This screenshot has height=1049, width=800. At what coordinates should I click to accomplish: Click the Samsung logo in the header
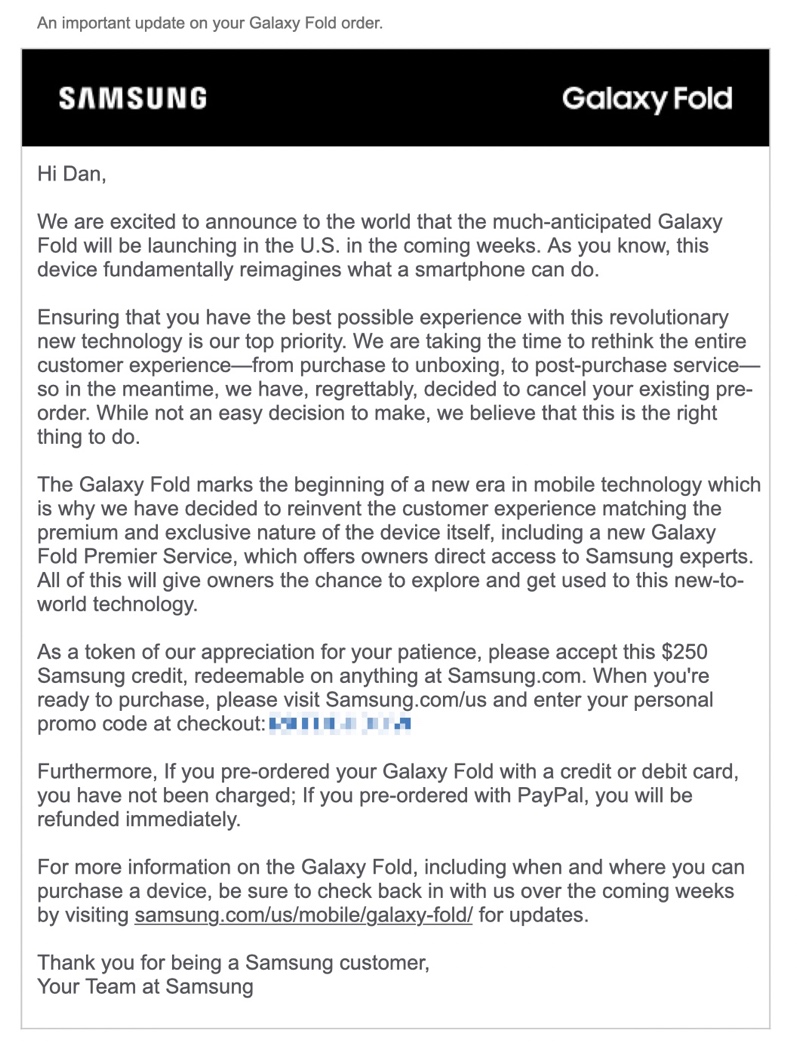pos(133,98)
